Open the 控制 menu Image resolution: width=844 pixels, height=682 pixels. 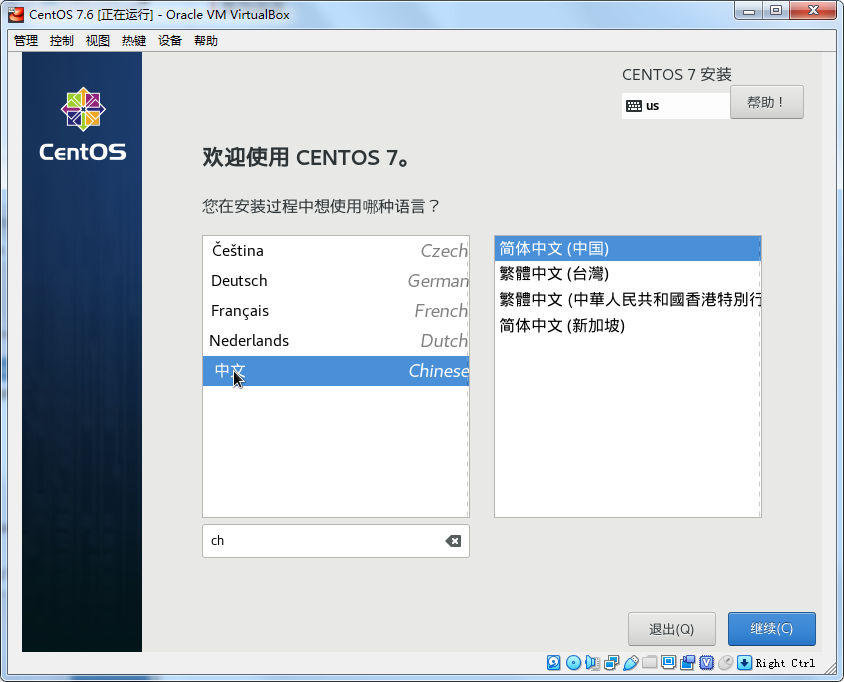point(62,41)
